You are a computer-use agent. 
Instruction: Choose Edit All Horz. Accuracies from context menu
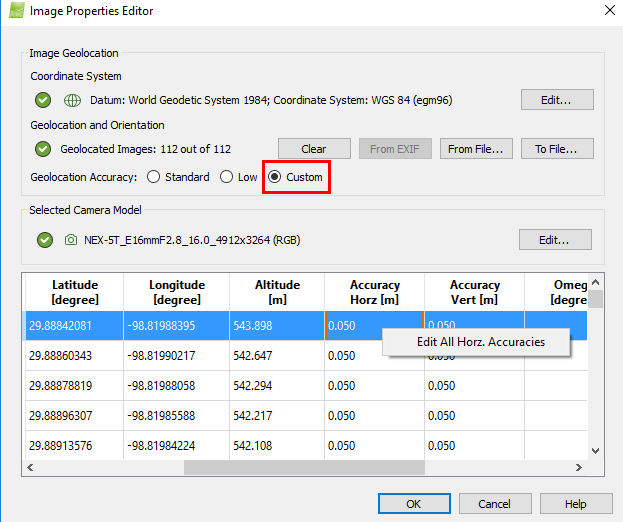click(x=480, y=342)
